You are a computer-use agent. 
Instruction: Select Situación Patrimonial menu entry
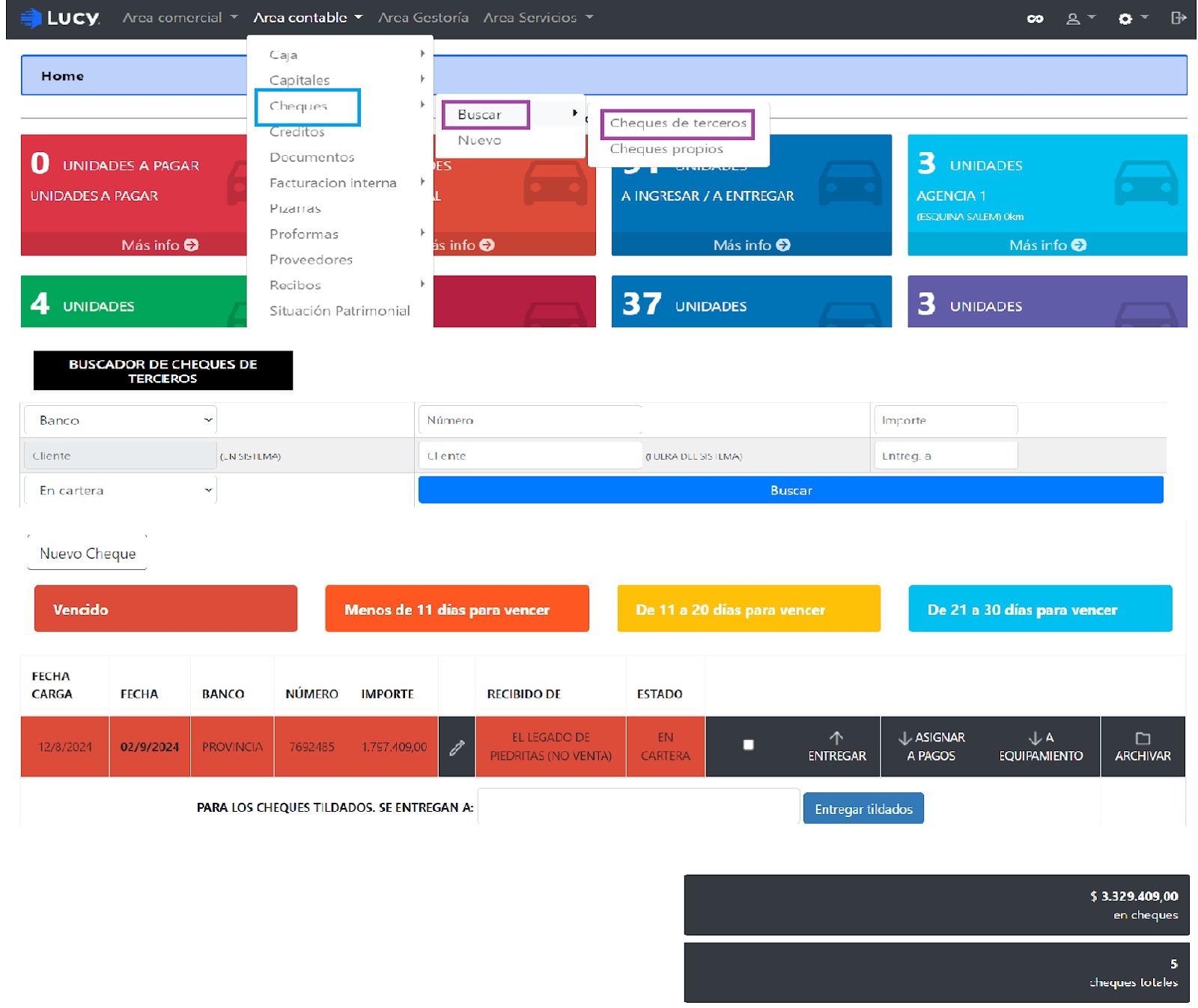click(339, 310)
